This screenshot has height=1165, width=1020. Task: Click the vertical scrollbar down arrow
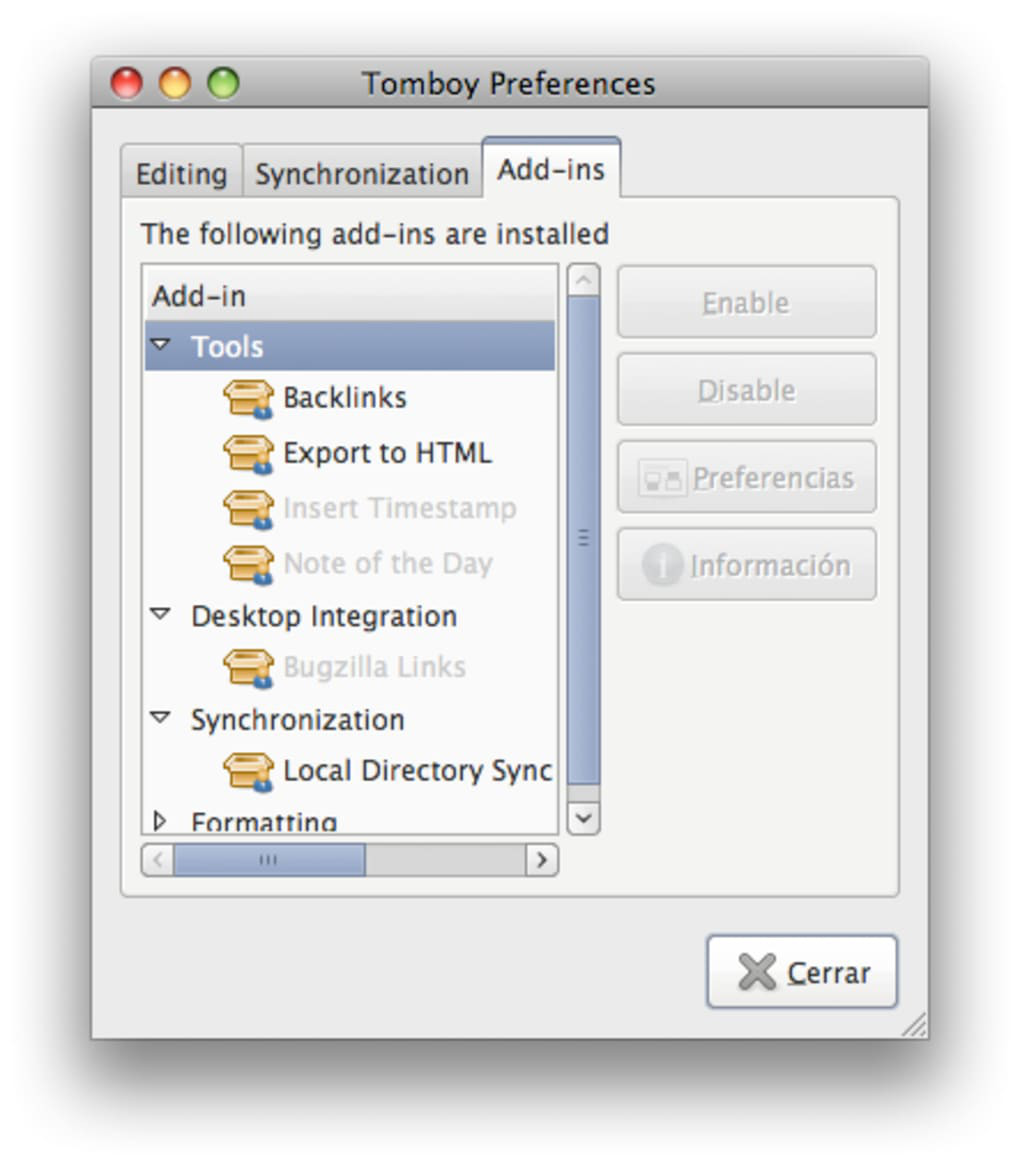[583, 819]
